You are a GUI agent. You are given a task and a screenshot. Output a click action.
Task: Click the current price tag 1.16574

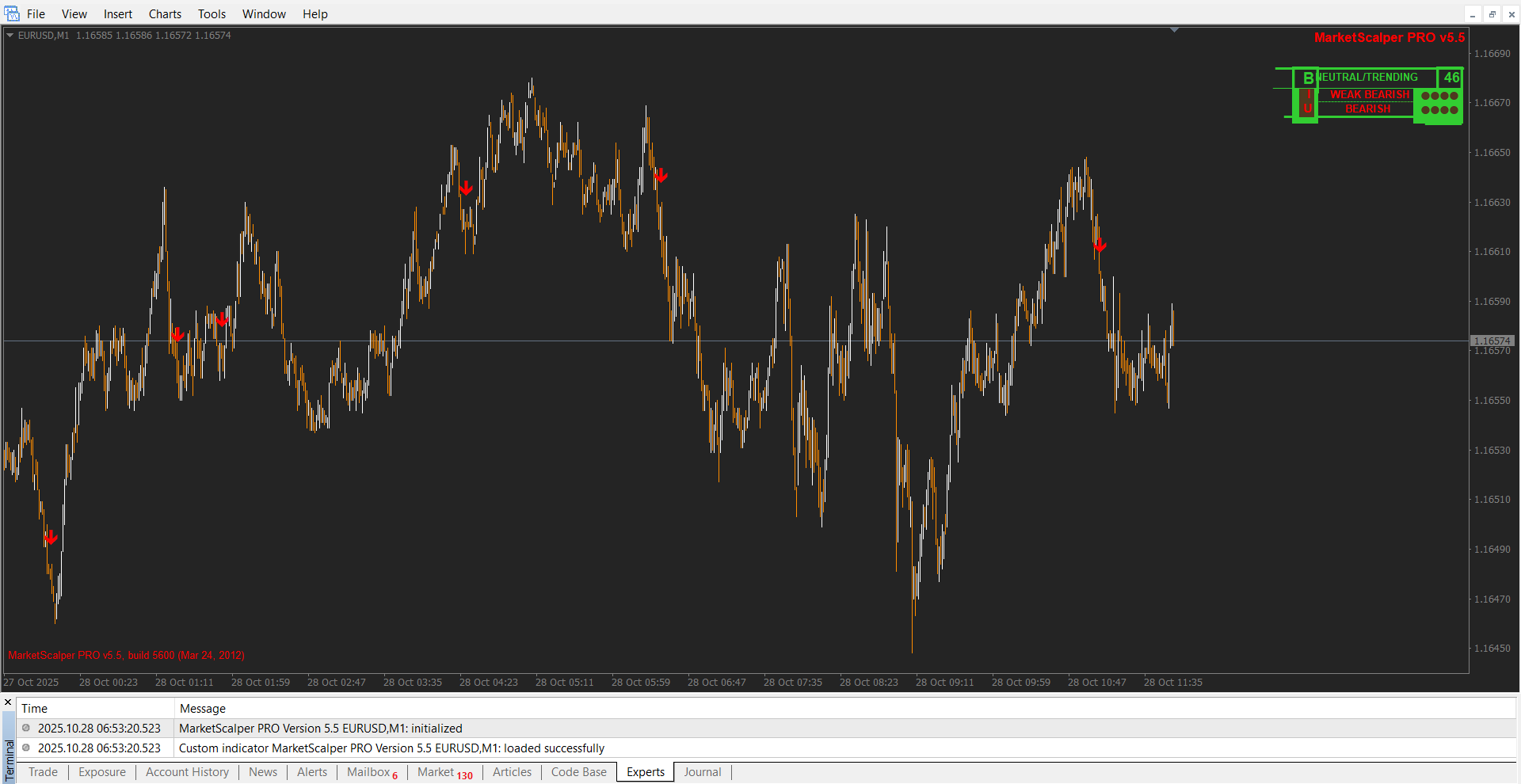(1492, 341)
